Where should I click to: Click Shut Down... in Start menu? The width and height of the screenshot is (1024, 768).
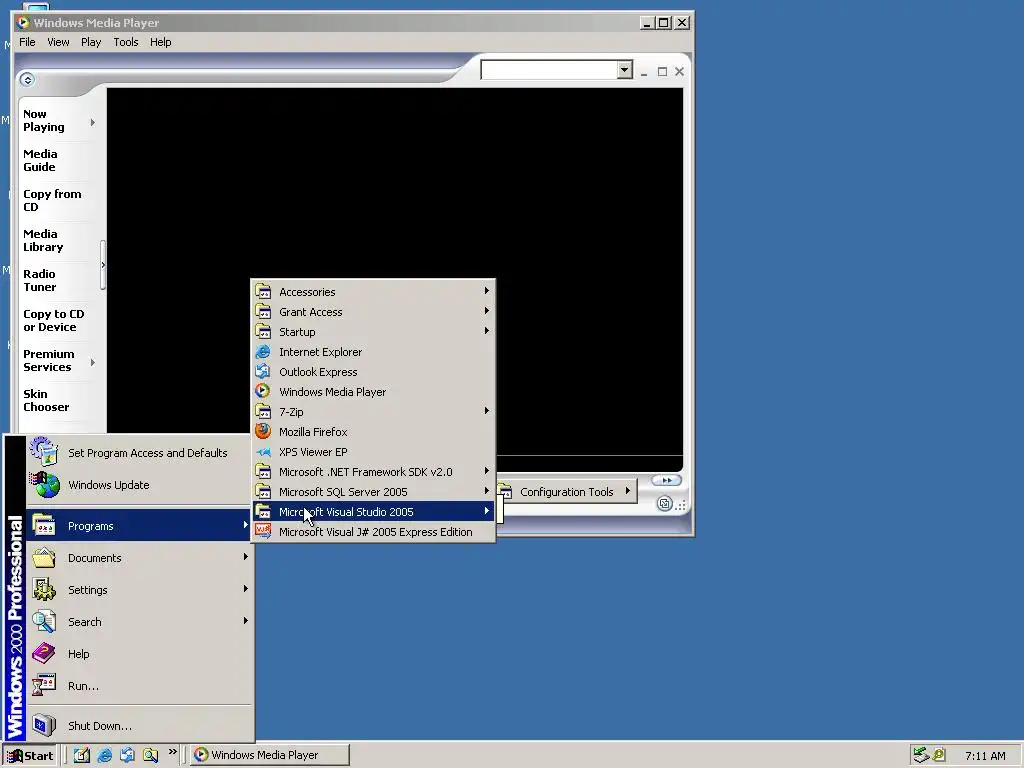(138, 726)
